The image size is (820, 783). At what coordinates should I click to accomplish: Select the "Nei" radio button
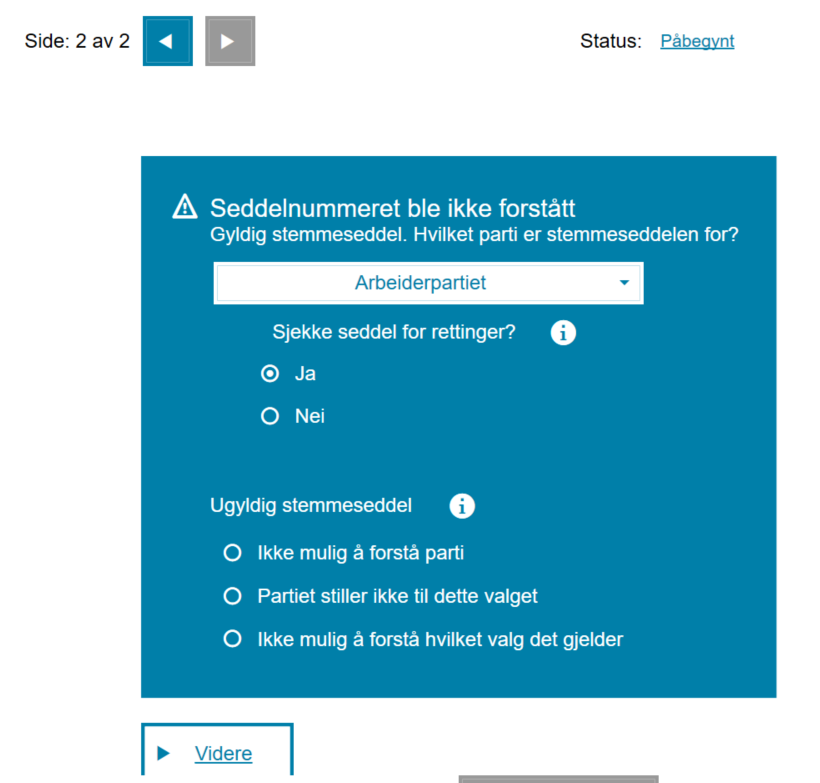269,416
